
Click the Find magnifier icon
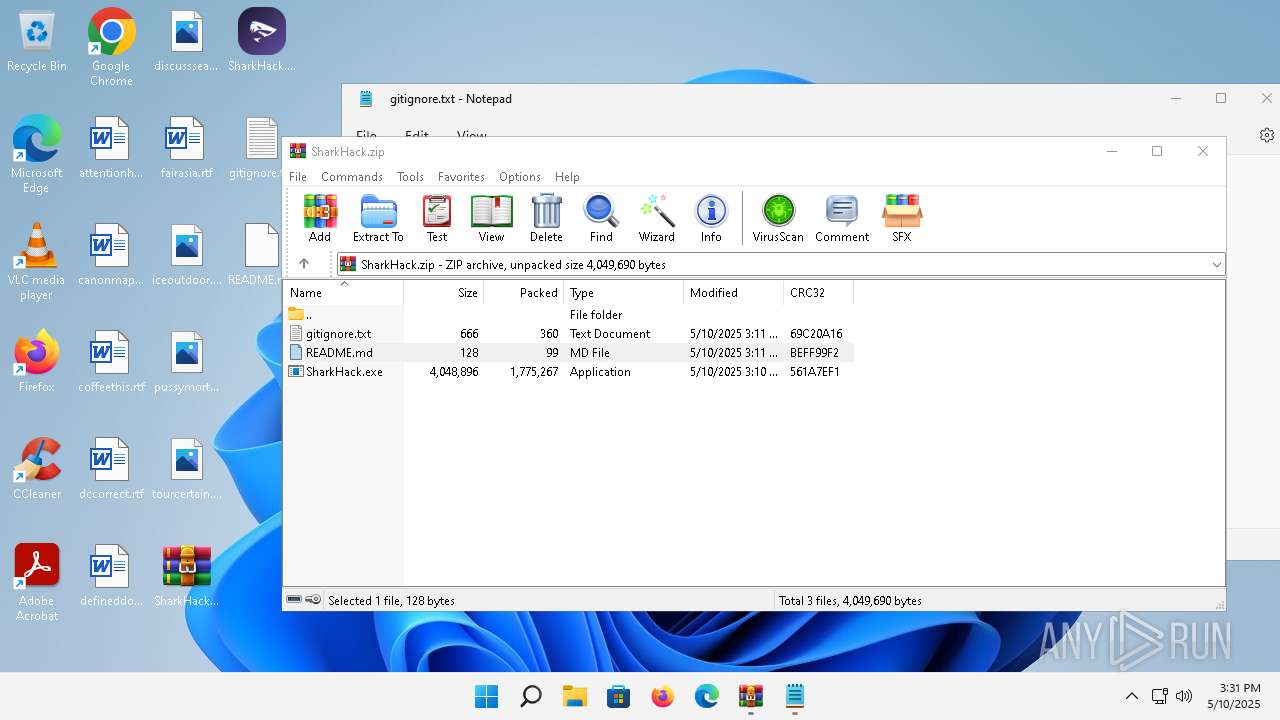click(x=601, y=218)
